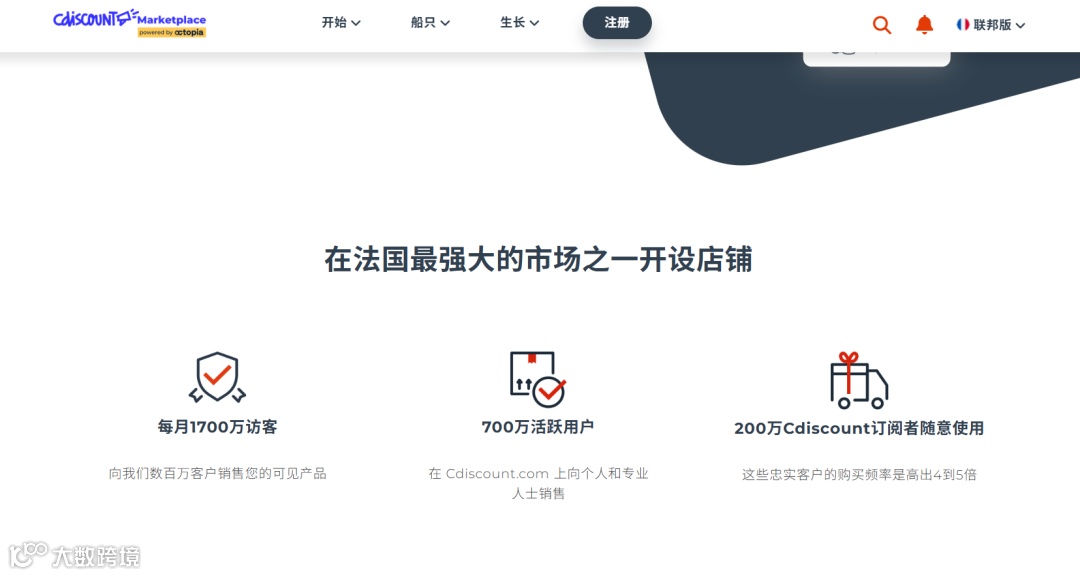Screen dimensions: 1080x576
Task: Expand the 船只 menu
Action: point(430,23)
